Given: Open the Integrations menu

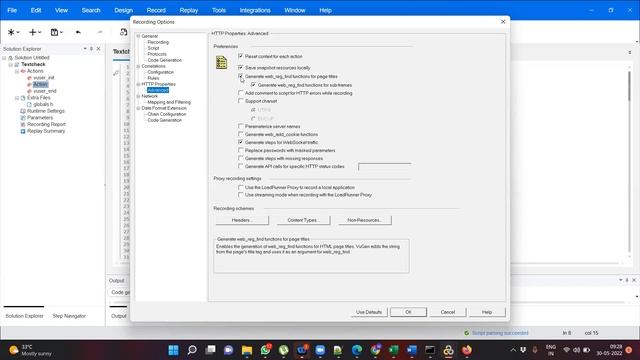Looking at the screenshot, I should coord(255,10).
